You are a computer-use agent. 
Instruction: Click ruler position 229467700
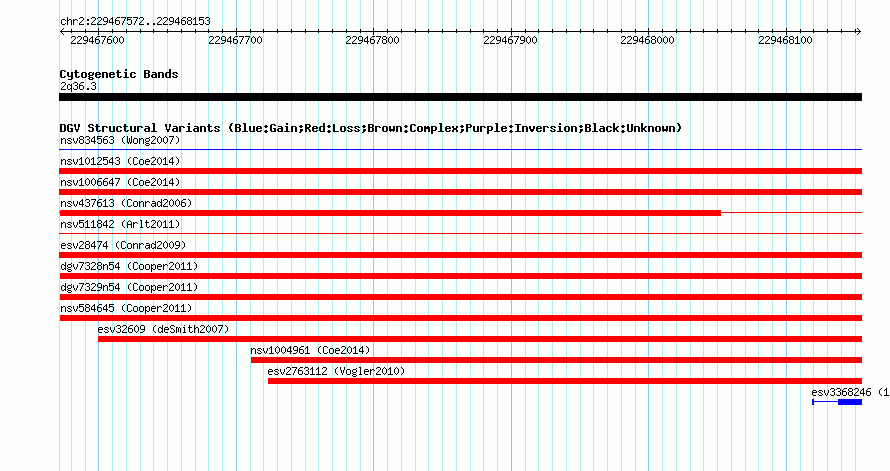tap(236, 40)
